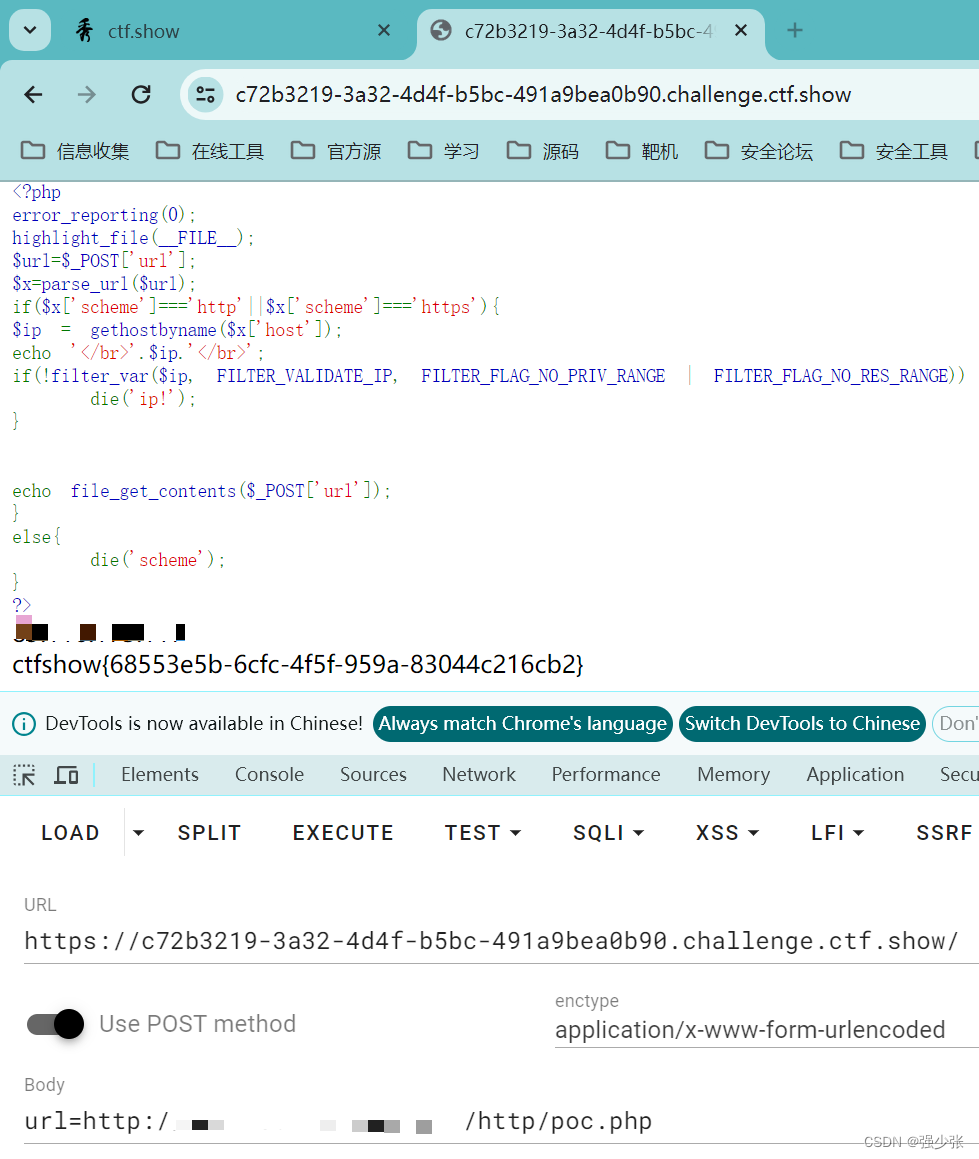Open the XSS dropdown menu
Viewport: 979px width, 1159px height.
(728, 833)
